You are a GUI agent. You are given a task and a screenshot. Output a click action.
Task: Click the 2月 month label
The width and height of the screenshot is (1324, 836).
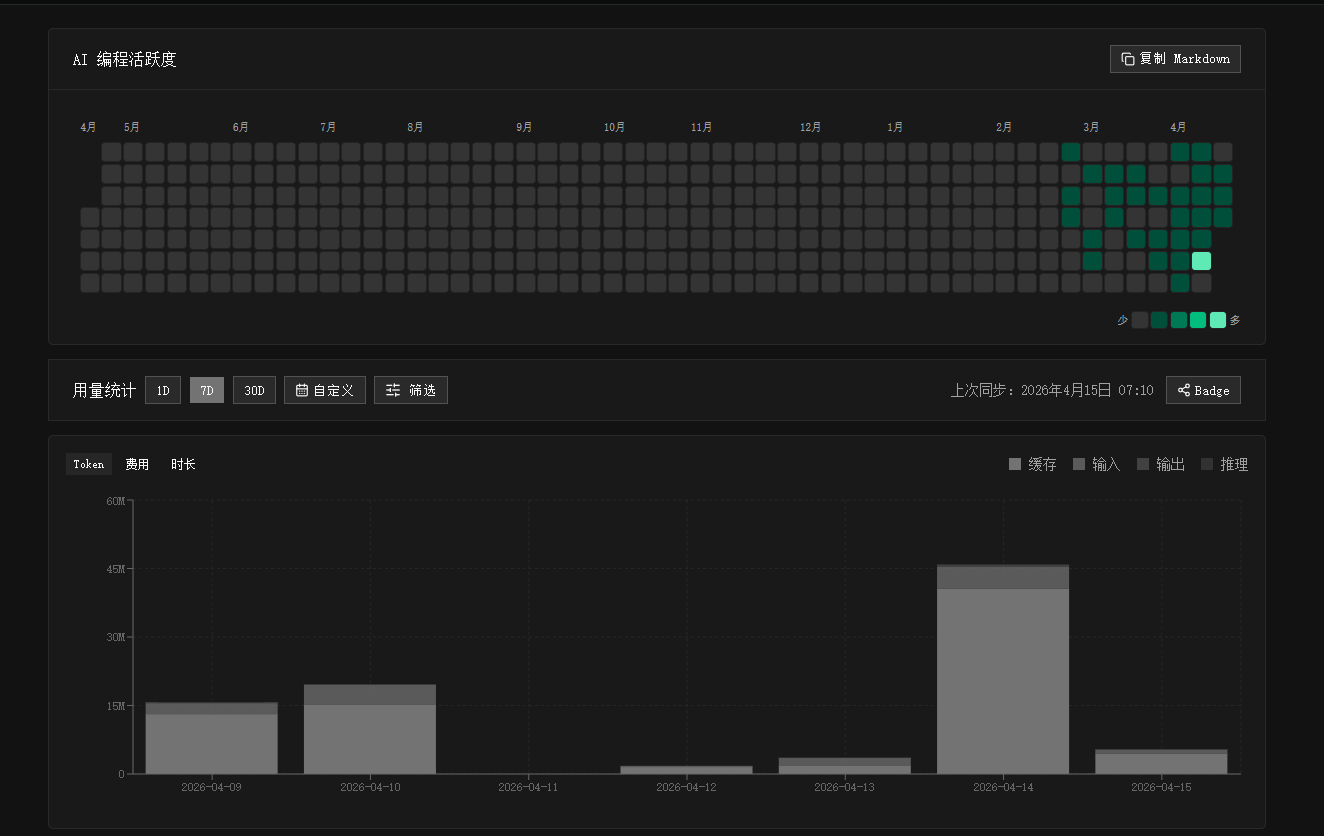tap(1004, 128)
